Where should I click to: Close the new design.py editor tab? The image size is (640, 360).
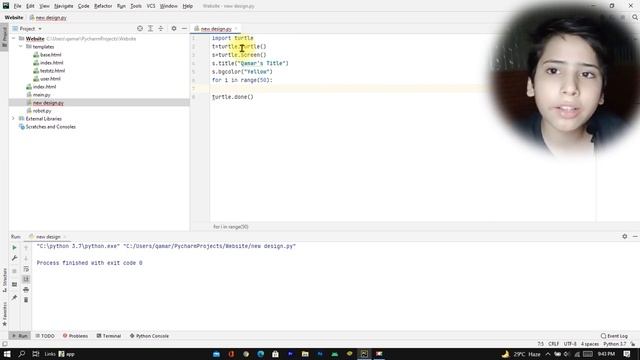pos(236,29)
